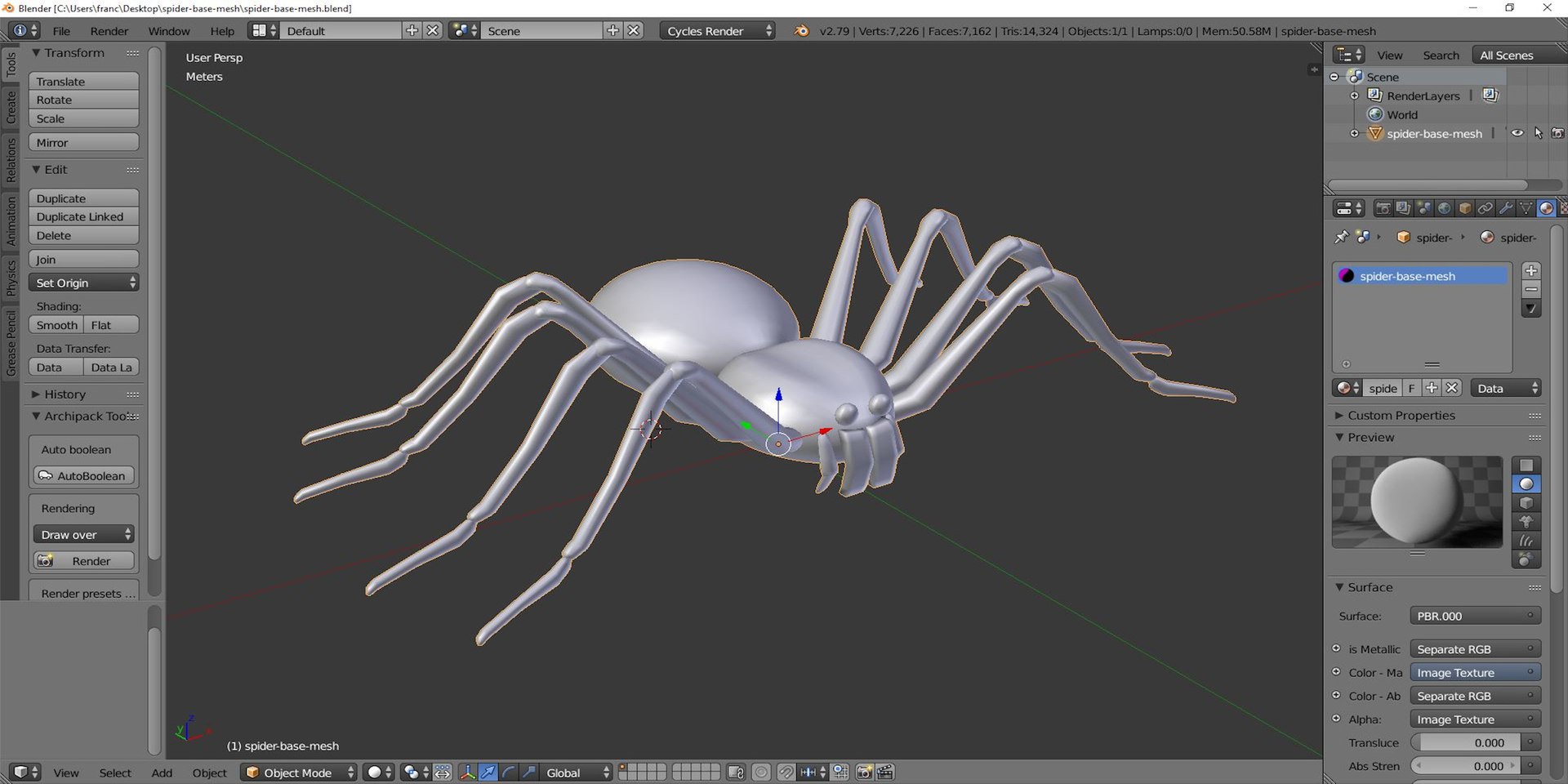
Task: Open the World properties globe tab
Action: pyautogui.click(x=1444, y=208)
